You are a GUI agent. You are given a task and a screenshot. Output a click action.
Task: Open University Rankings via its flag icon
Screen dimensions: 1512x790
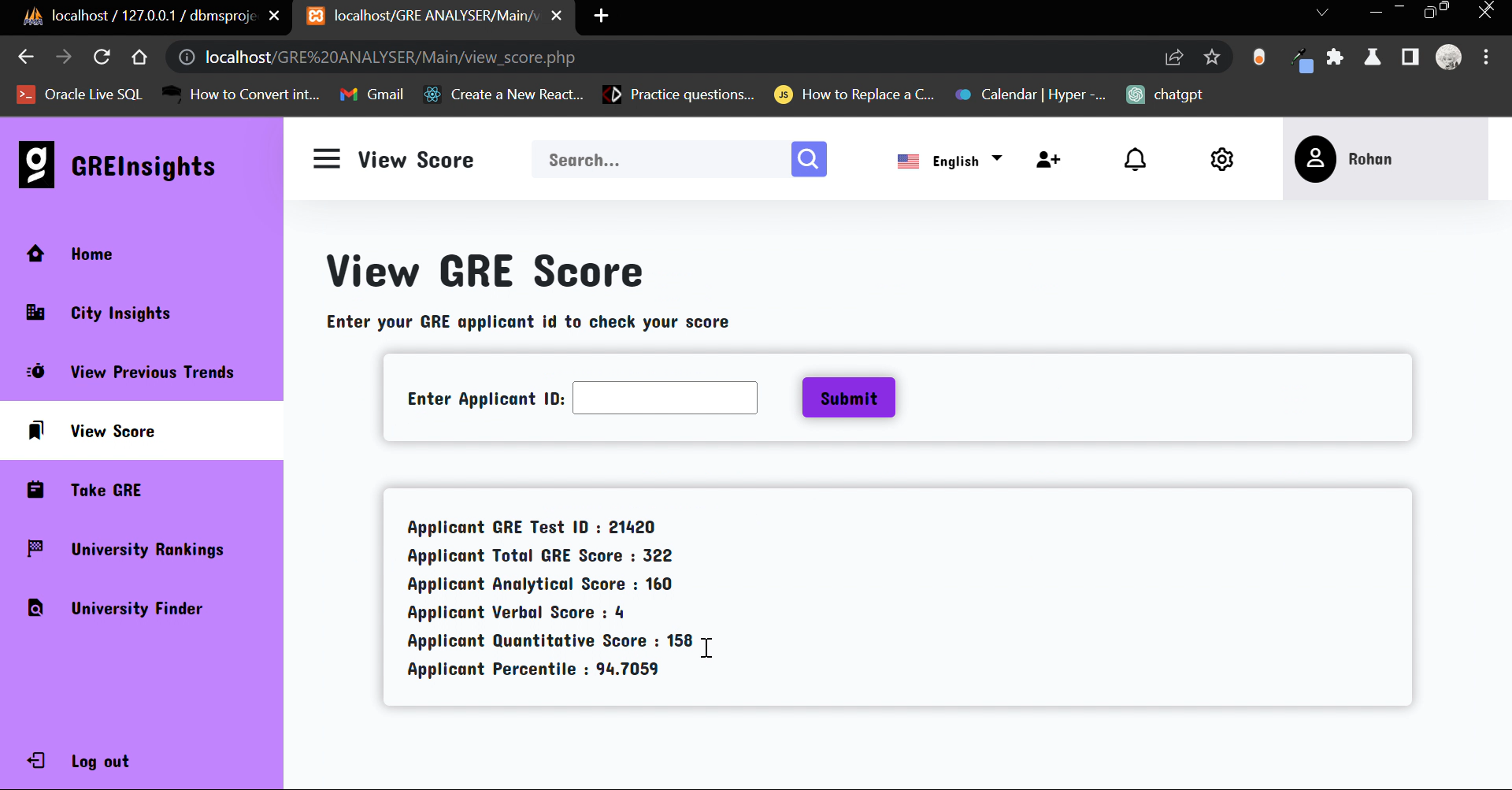click(35, 549)
